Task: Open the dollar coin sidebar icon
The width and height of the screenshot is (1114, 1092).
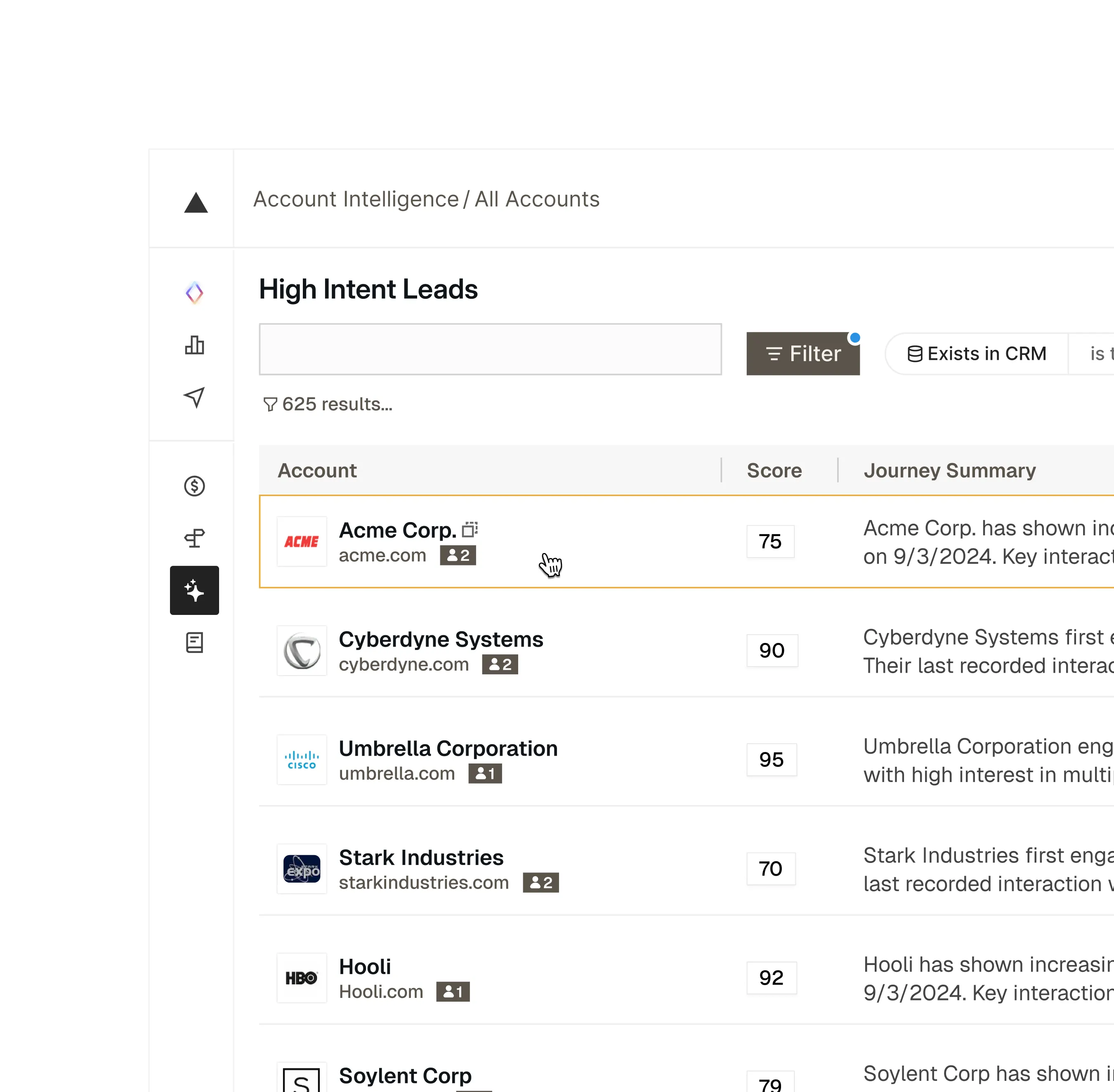Action: coord(194,486)
